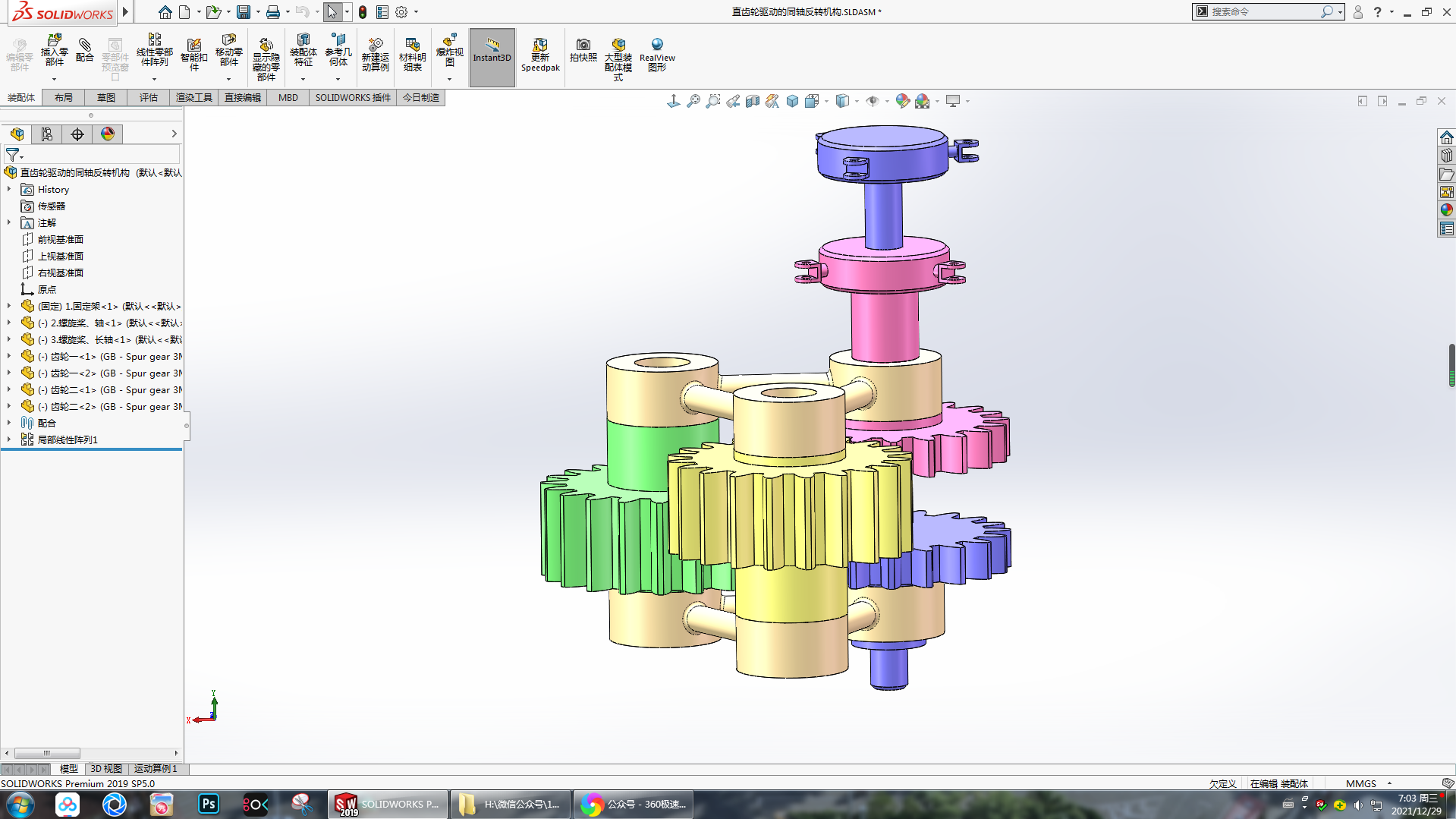
Task: Expand more manager tabs chevron
Action: [x=174, y=134]
